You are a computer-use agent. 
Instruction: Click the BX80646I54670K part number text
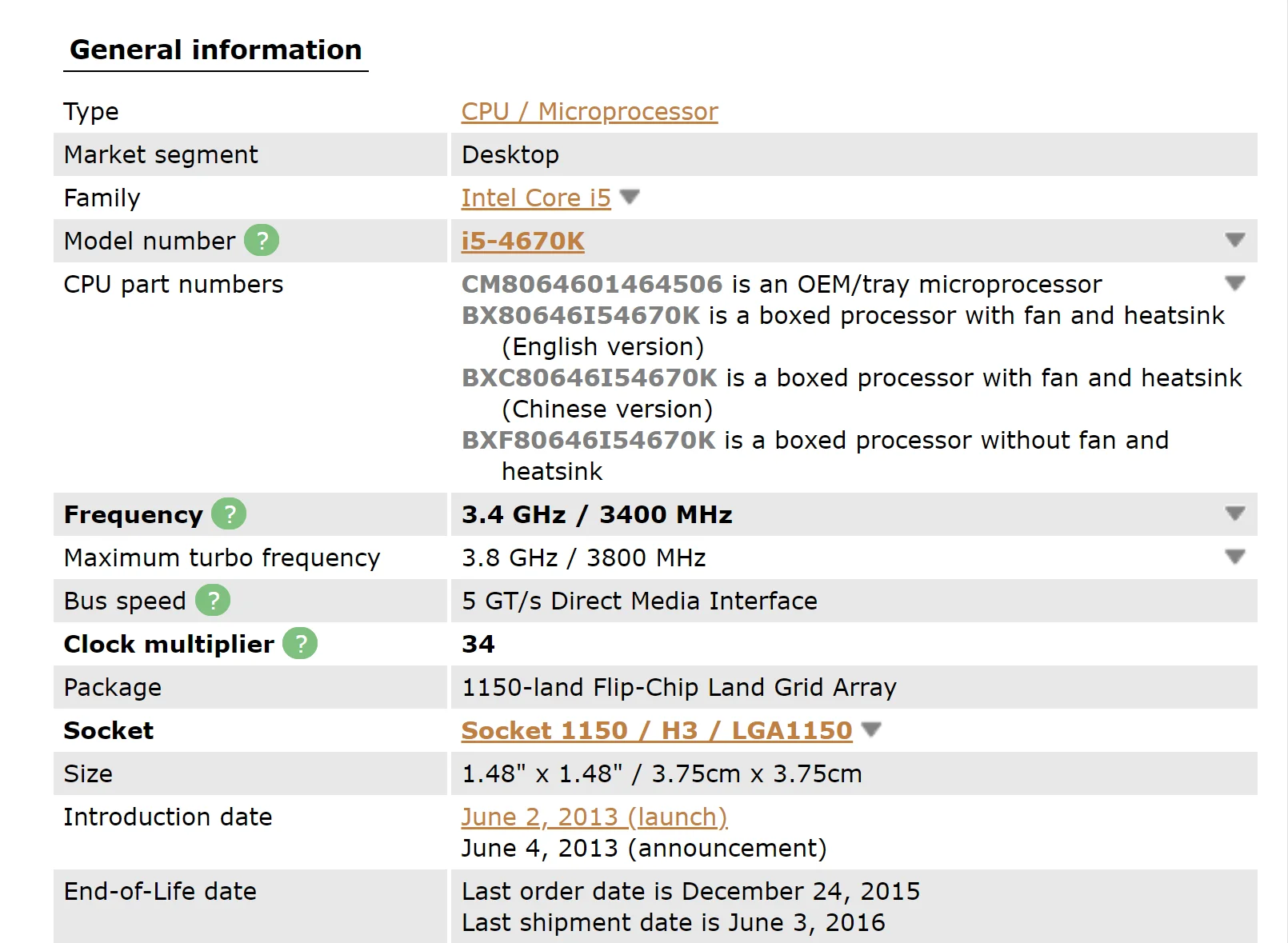click(581, 316)
